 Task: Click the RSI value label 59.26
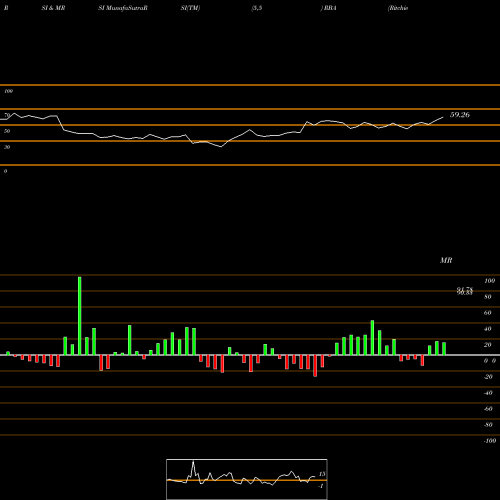pyautogui.click(x=460, y=115)
